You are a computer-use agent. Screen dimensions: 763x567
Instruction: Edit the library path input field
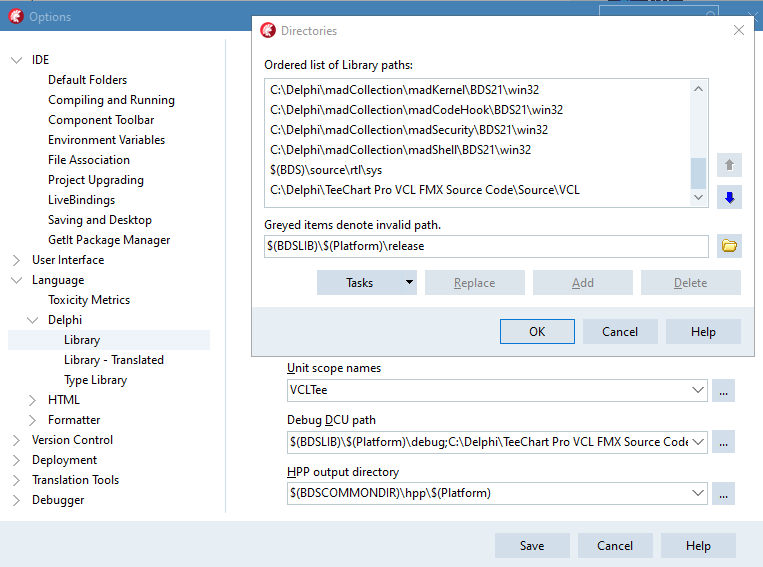[486, 246]
